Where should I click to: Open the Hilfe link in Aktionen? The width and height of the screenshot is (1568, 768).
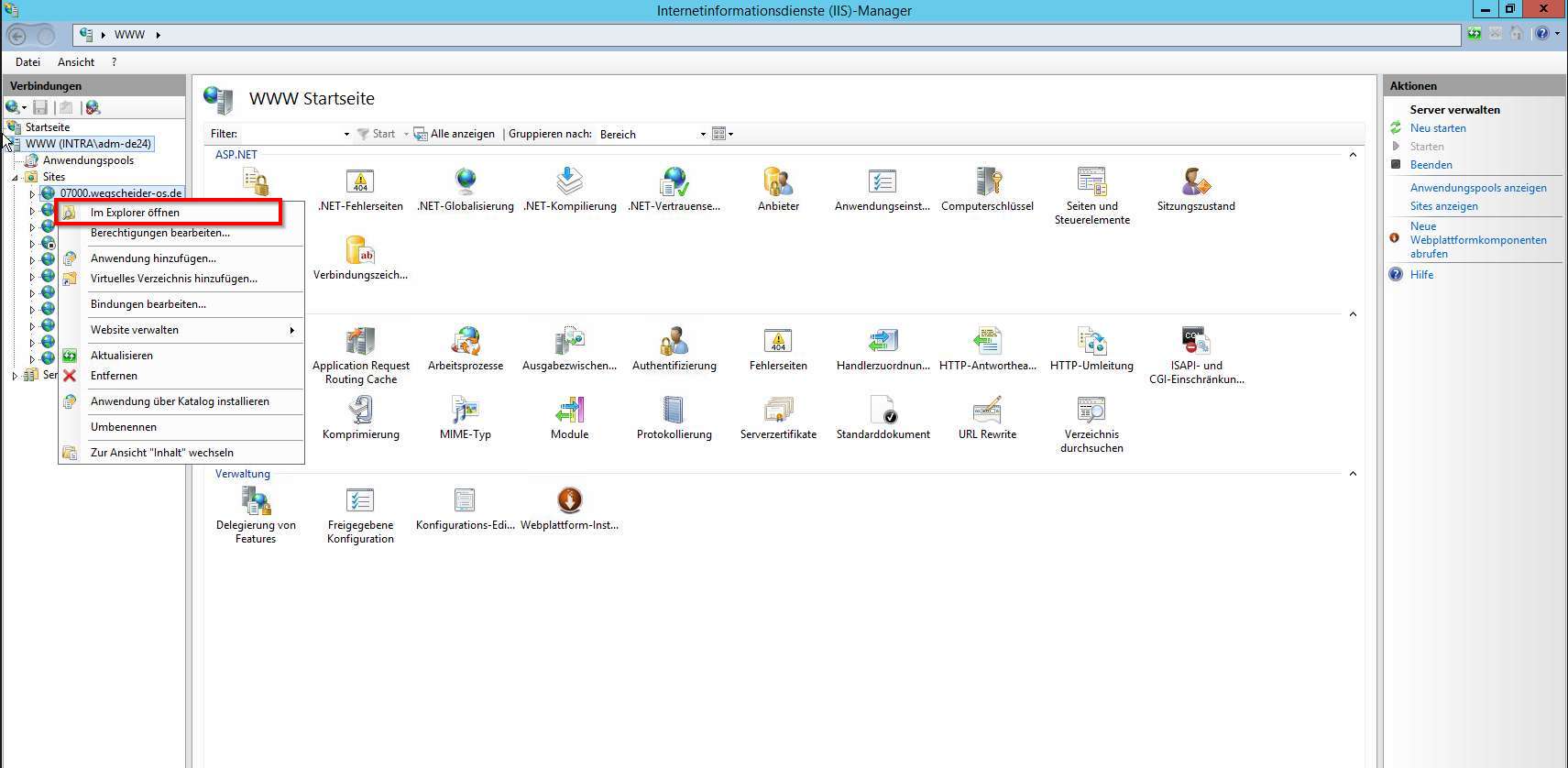click(1421, 275)
